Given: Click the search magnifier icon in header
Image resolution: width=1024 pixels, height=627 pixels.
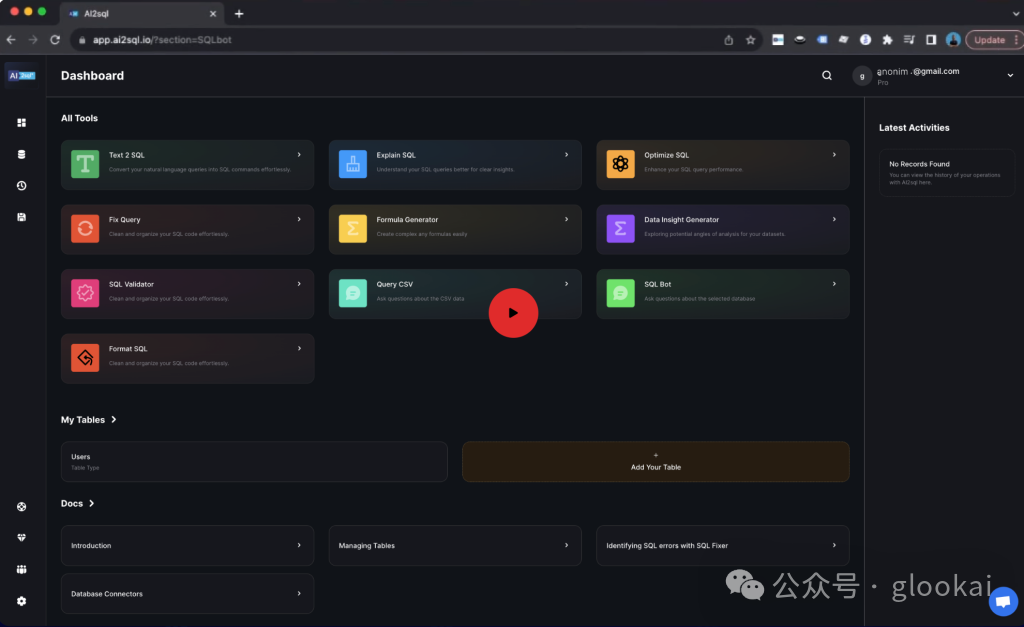Looking at the screenshot, I should tap(827, 76).
